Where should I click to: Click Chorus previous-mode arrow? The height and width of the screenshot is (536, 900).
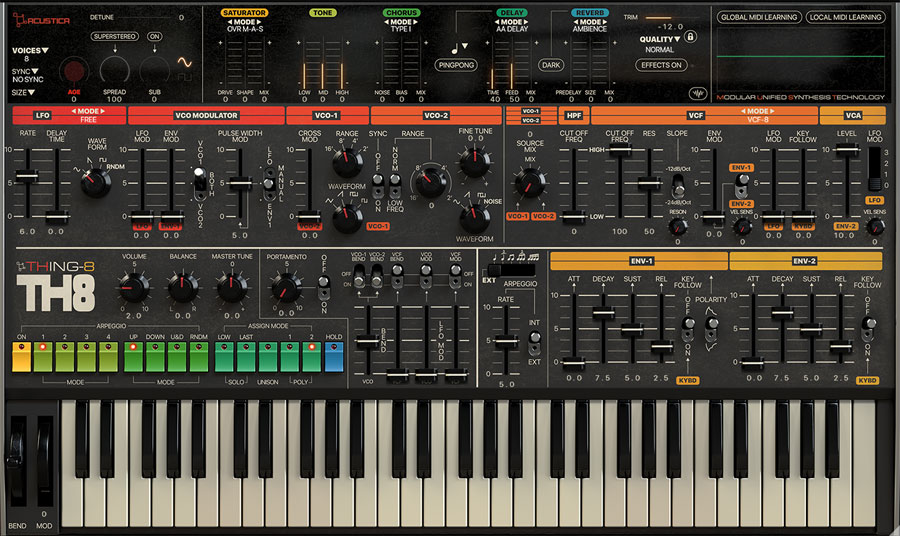pos(386,22)
